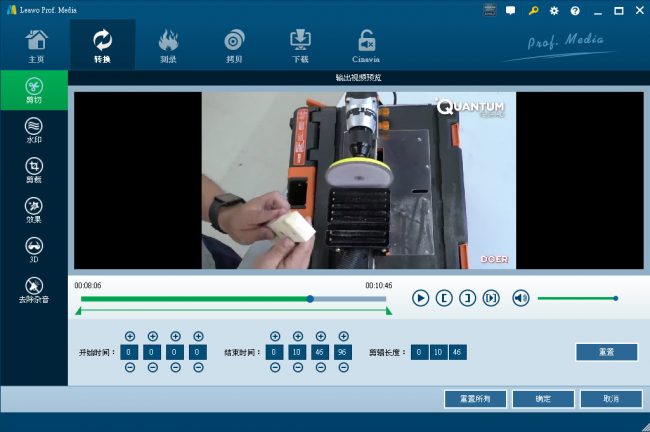Viewport: 650px width, 432px height.
Task: Click the end time seconds field showing 46
Action: [x=321, y=352]
